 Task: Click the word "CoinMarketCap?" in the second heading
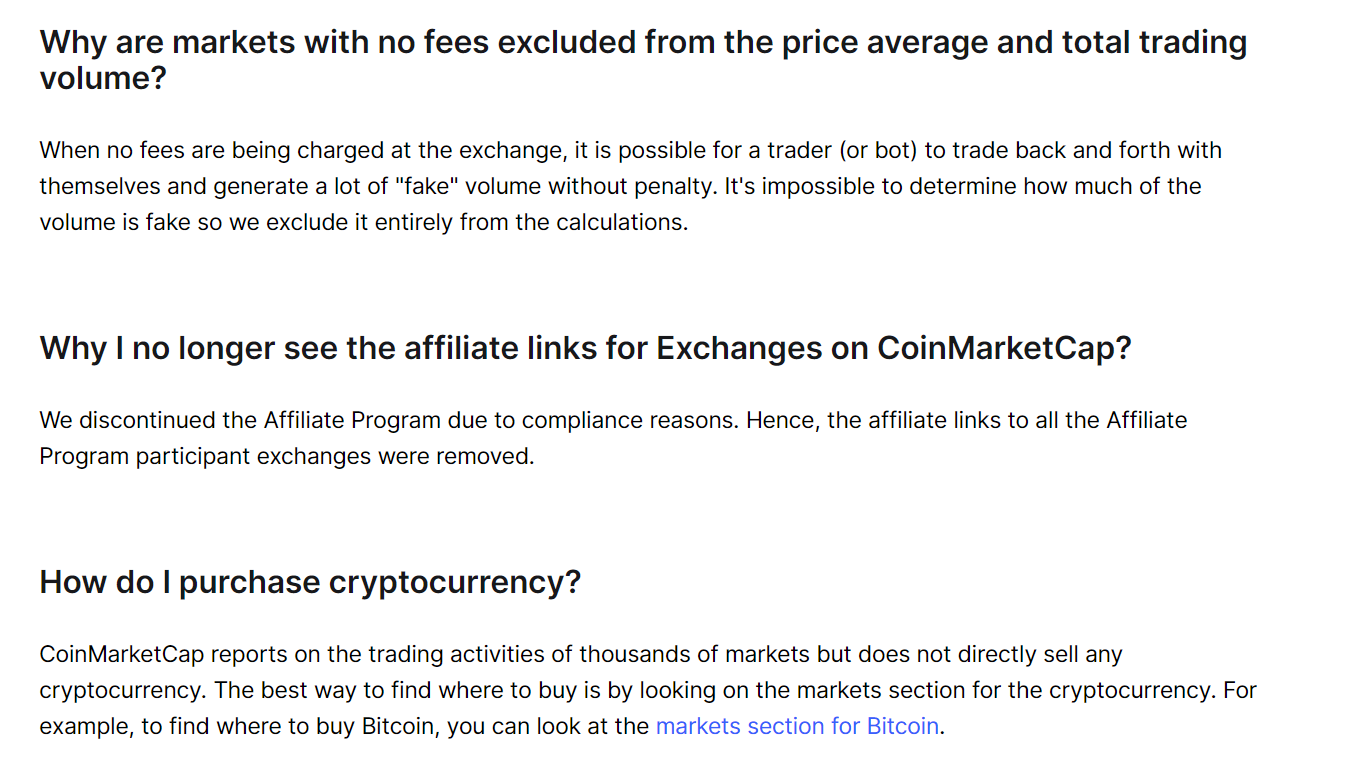point(1004,348)
